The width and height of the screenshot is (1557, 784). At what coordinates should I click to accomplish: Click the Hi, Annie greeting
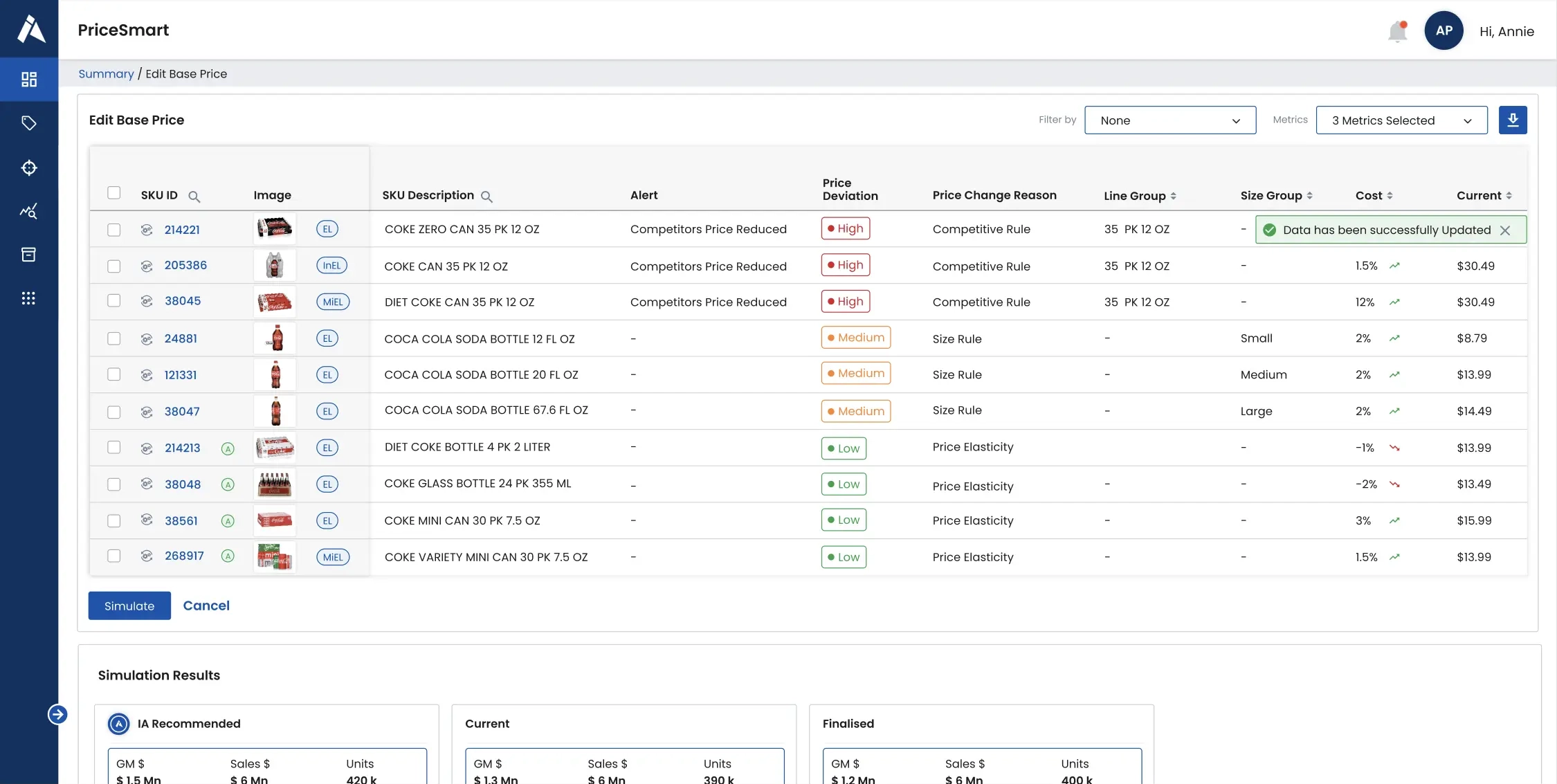[1506, 32]
